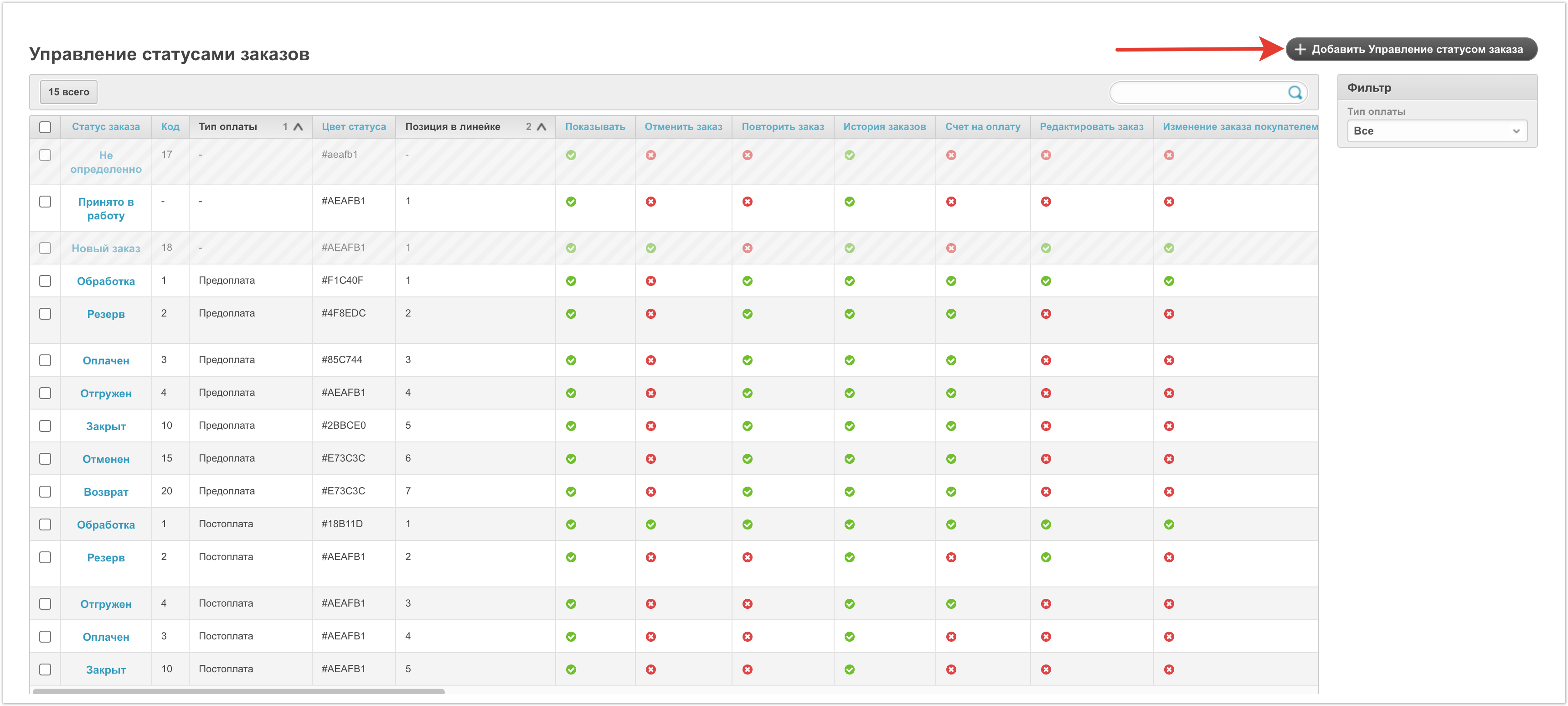Check the box for Принято в работу row
Screen dimensions: 1568x706
[x=45, y=202]
